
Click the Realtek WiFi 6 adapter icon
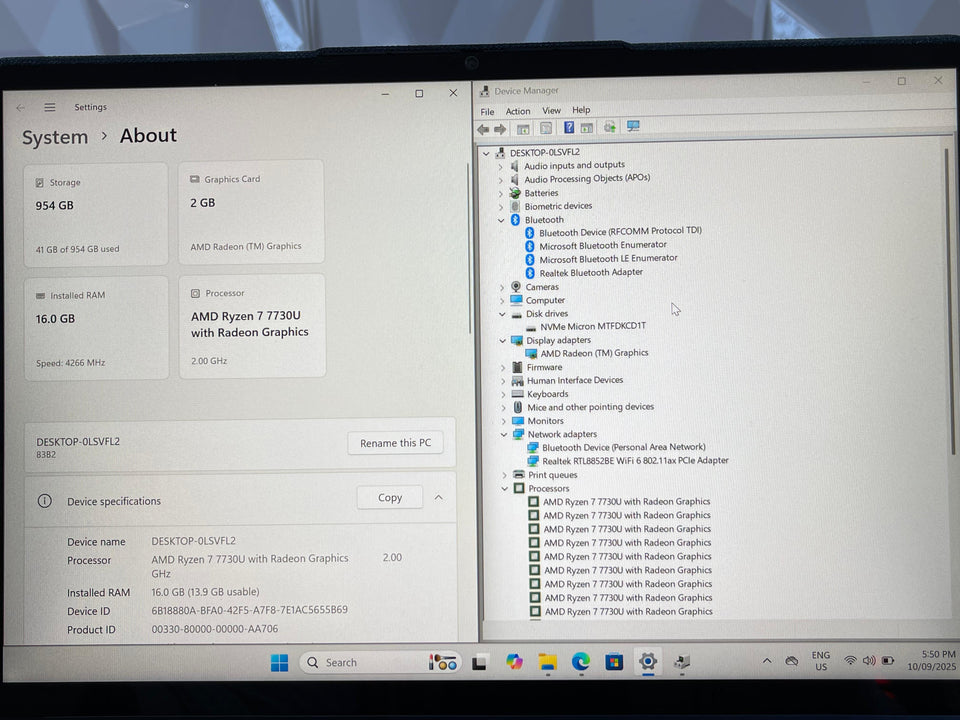(533, 461)
